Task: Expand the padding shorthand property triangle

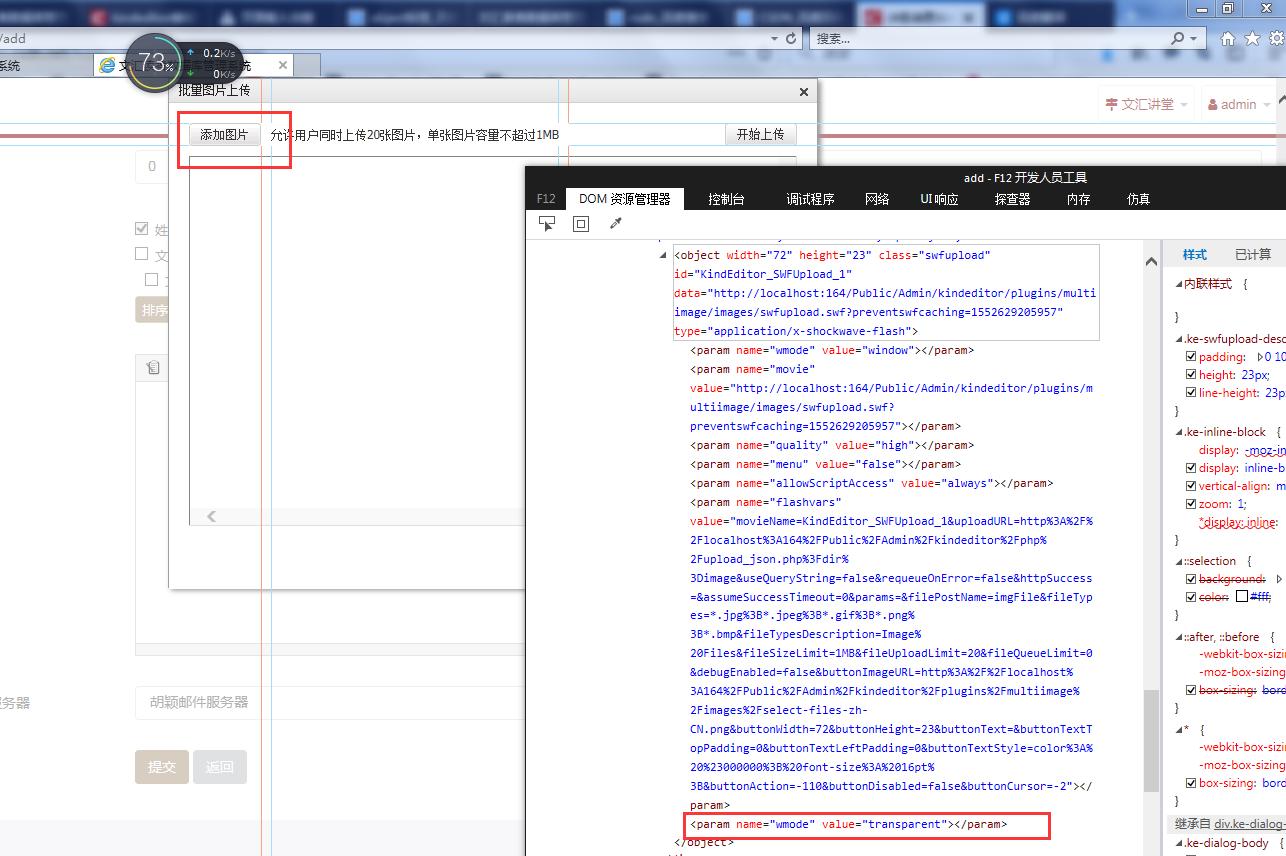Action: [x=1260, y=356]
